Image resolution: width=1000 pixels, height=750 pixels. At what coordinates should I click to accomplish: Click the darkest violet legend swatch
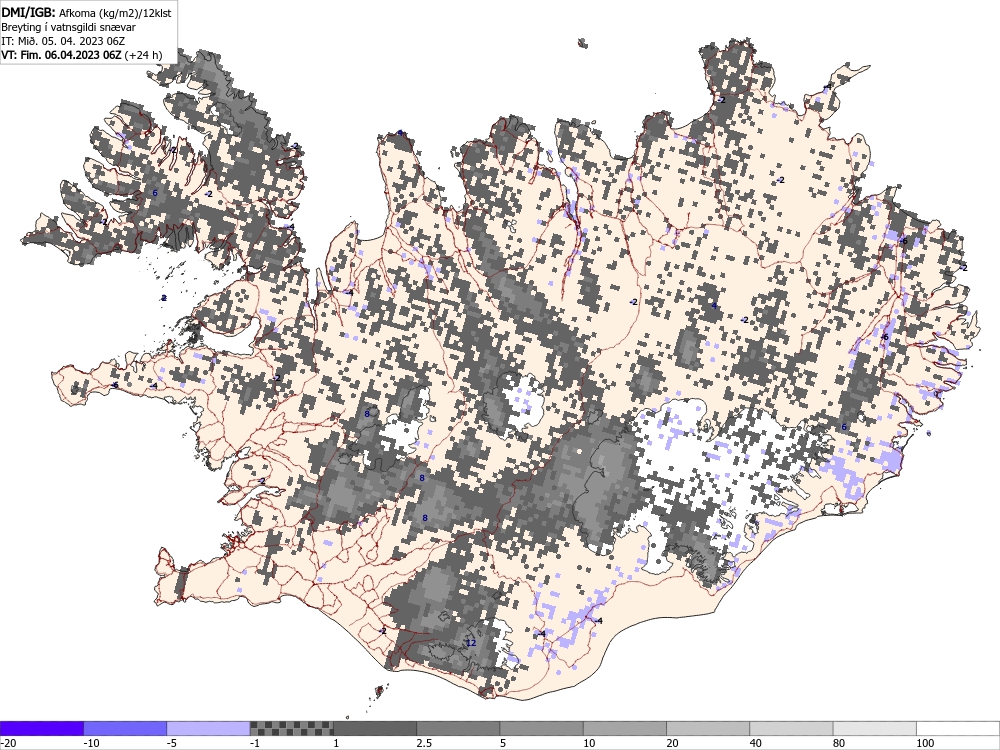coord(41,728)
